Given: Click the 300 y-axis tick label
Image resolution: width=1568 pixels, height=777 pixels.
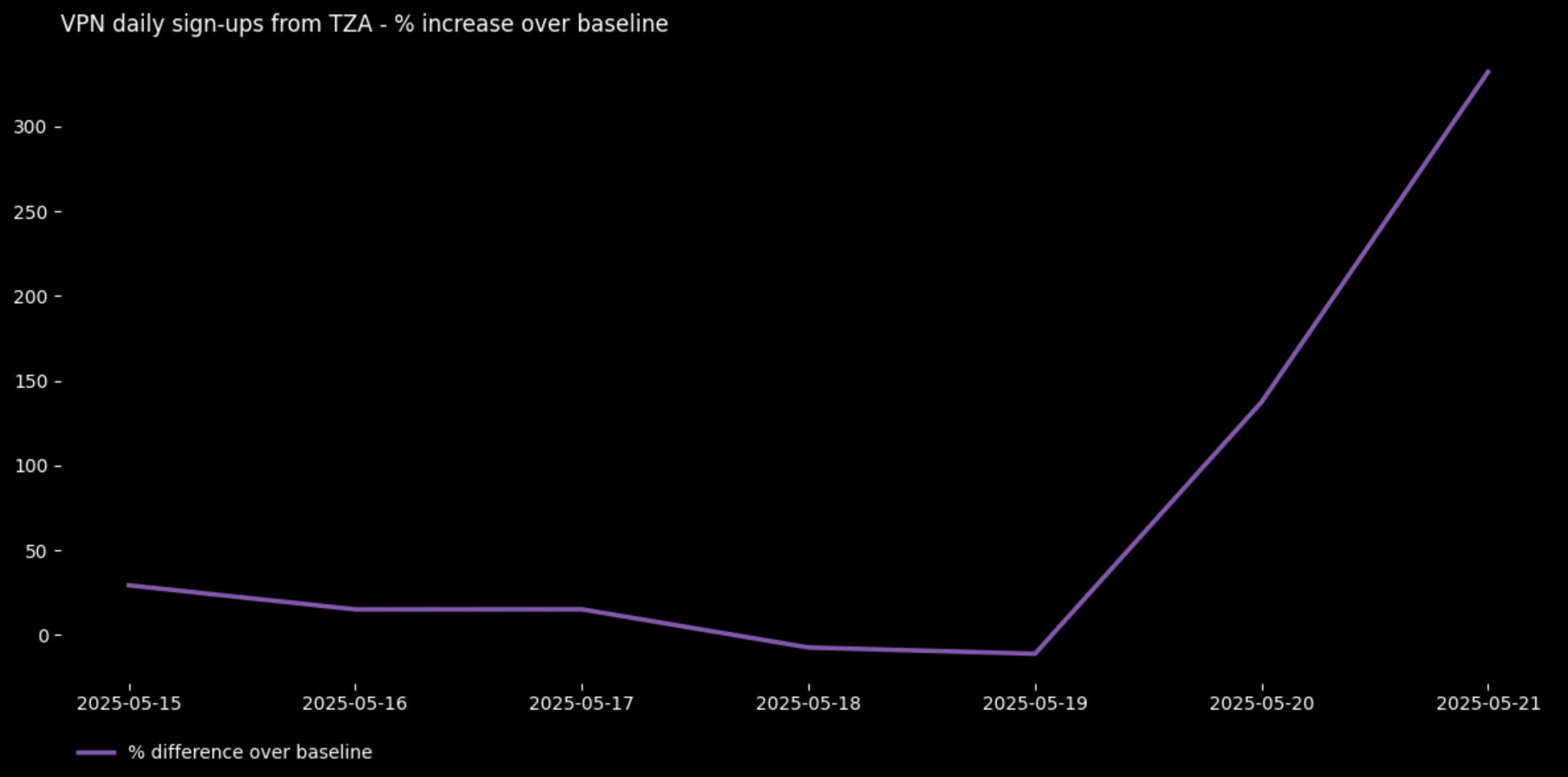Looking at the screenshot, I should click(x=30, y=127).
